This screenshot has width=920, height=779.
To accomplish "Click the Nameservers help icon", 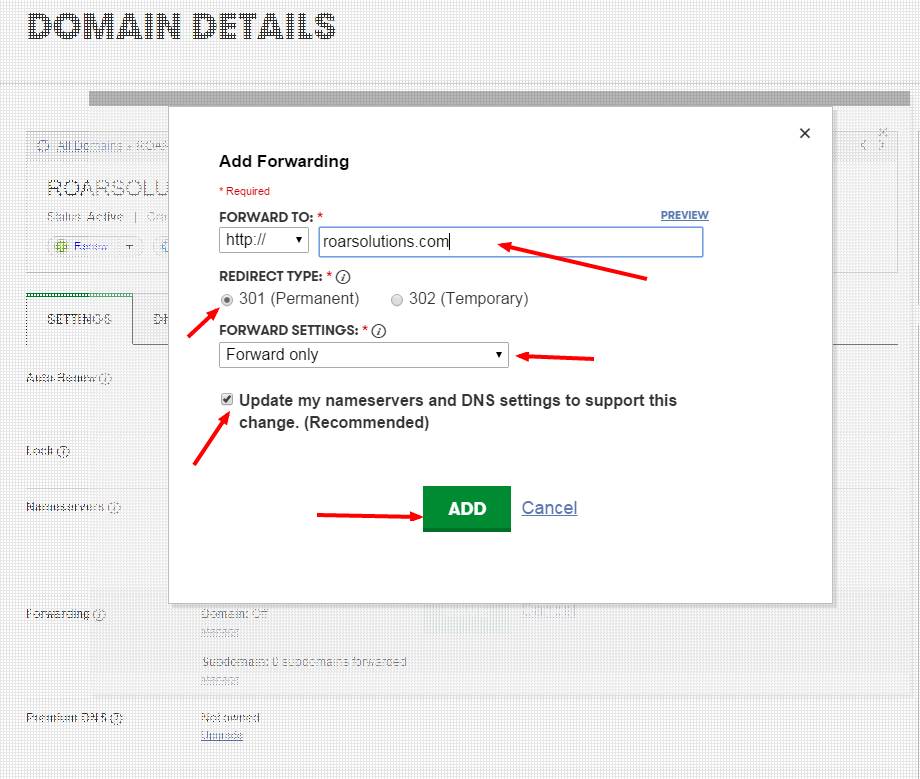I will click(114, 507).
